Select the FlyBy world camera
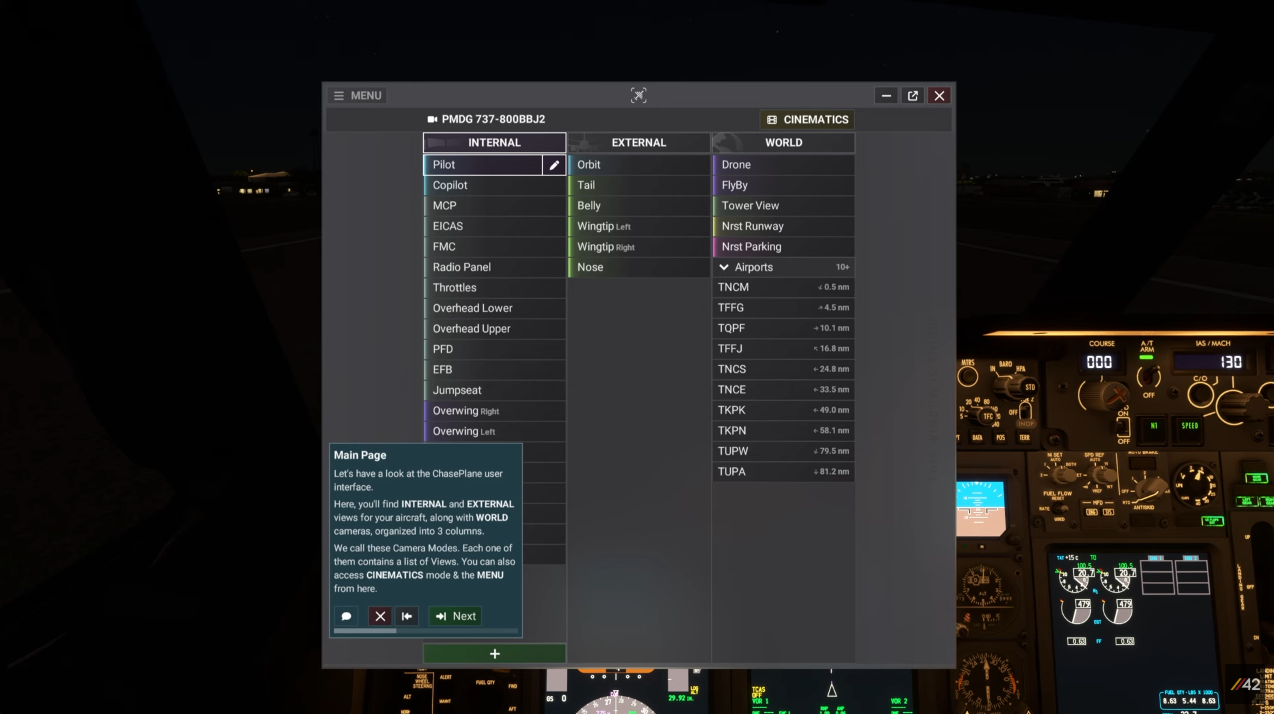Viewport: 1274px width, 714px height. tap(784, 185)
